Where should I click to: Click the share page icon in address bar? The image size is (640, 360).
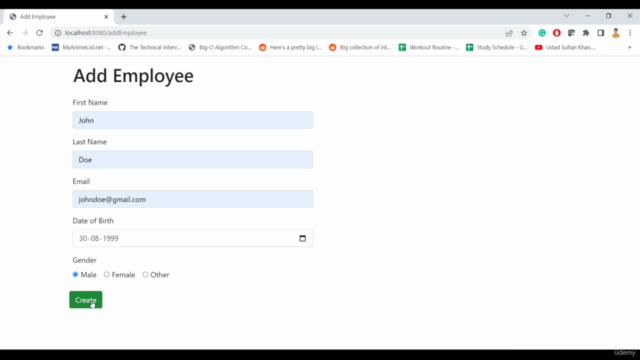click(509, 33)
